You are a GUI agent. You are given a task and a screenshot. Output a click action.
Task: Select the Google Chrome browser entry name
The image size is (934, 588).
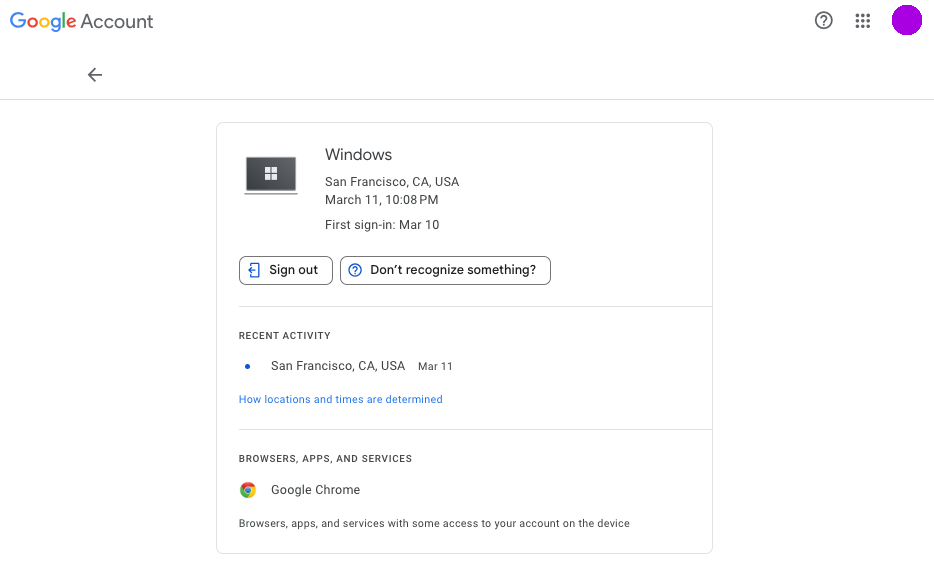[315, 490]
